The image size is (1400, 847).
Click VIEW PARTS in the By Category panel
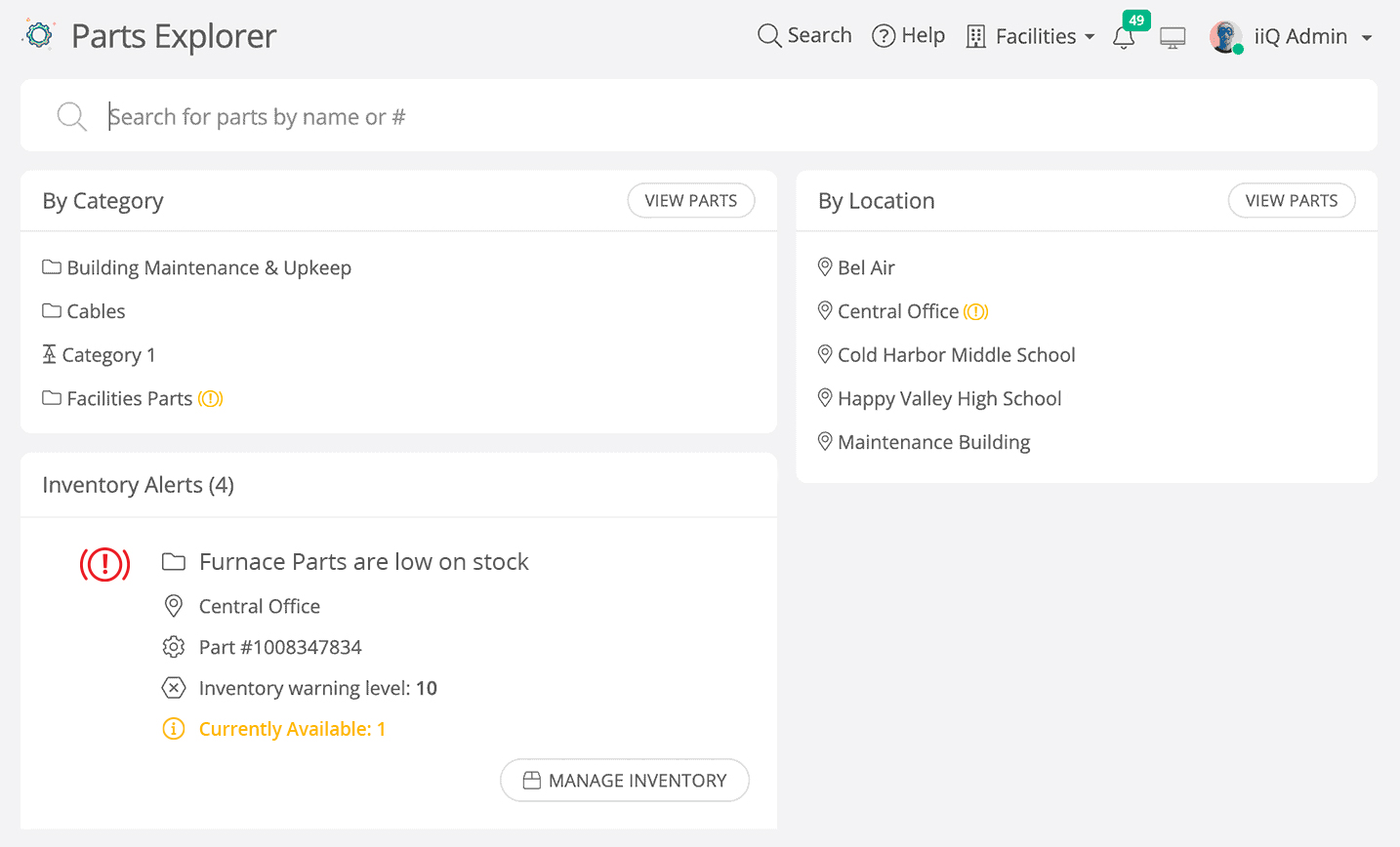[690, 200]
